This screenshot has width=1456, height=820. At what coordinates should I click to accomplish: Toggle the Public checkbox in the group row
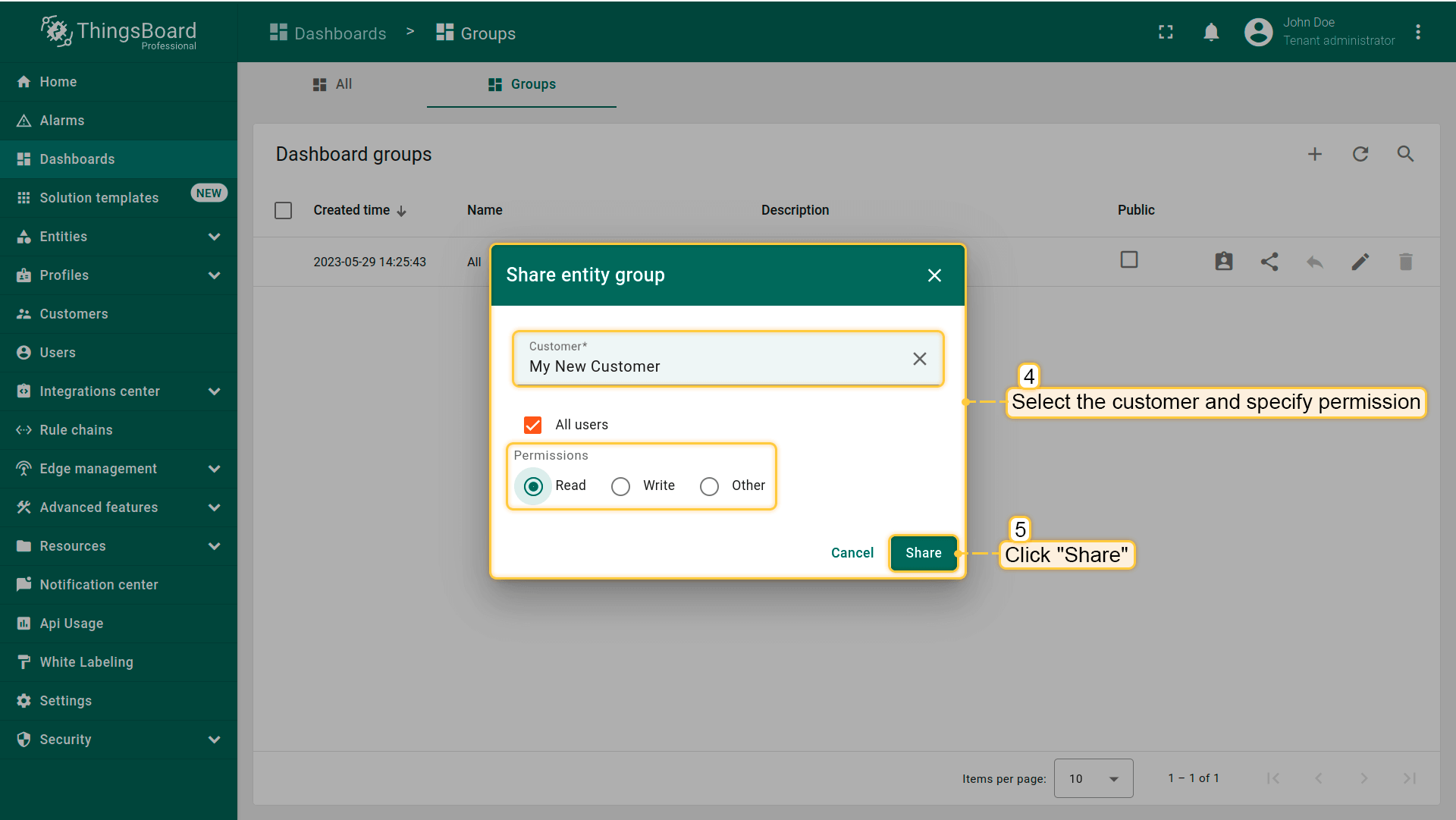click(x=1128, y=260)
